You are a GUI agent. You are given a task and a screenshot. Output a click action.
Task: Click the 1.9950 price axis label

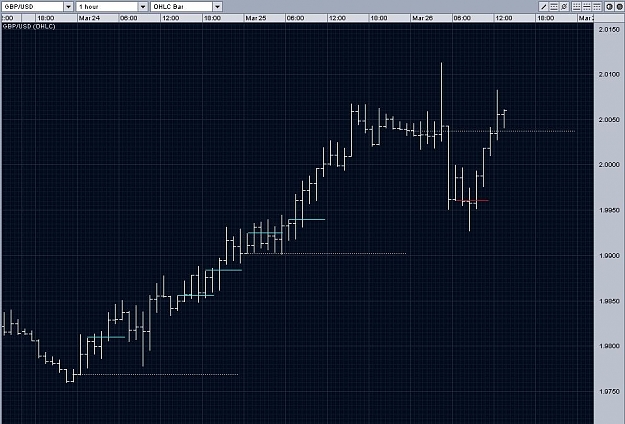click(609, 210)
